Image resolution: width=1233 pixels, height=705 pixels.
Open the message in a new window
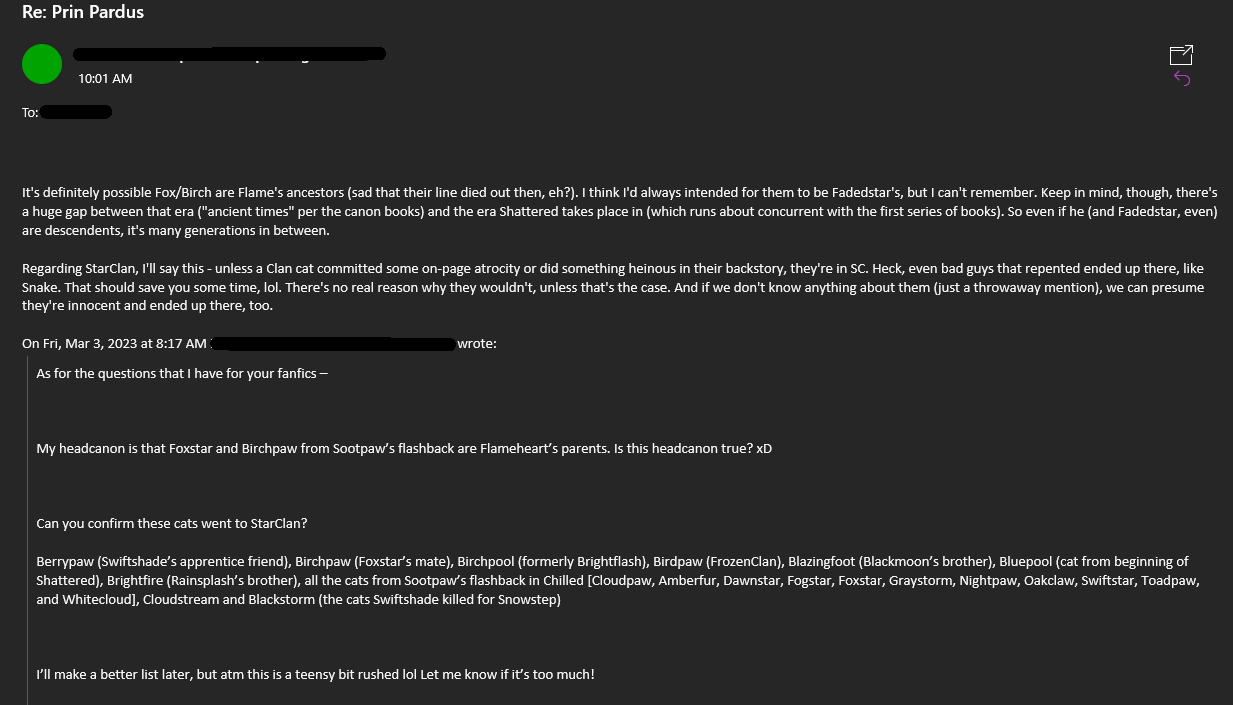pyautogui.click(x=1181, y=55)
